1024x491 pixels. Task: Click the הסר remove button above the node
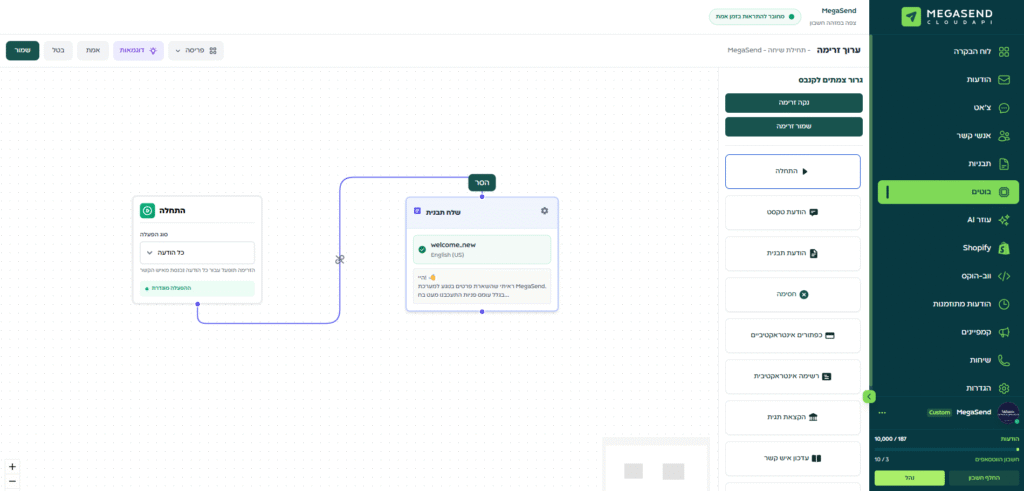(482, 183)
